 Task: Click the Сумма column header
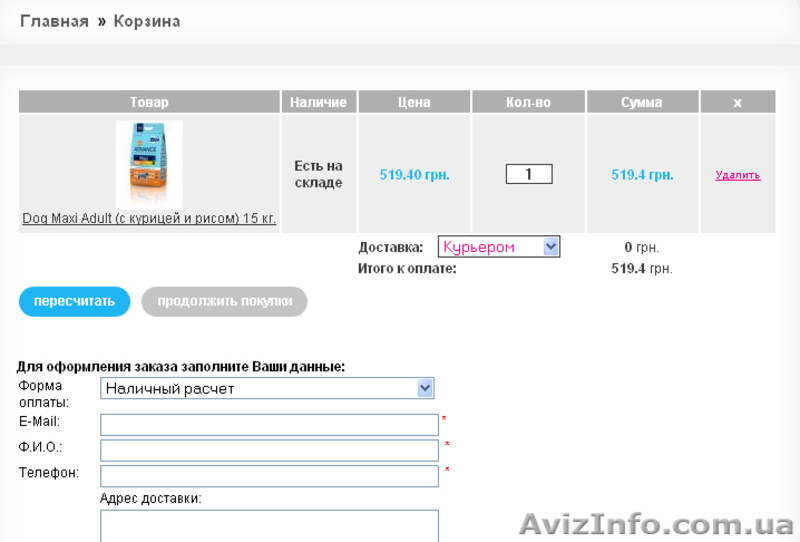tap(642, 102)
